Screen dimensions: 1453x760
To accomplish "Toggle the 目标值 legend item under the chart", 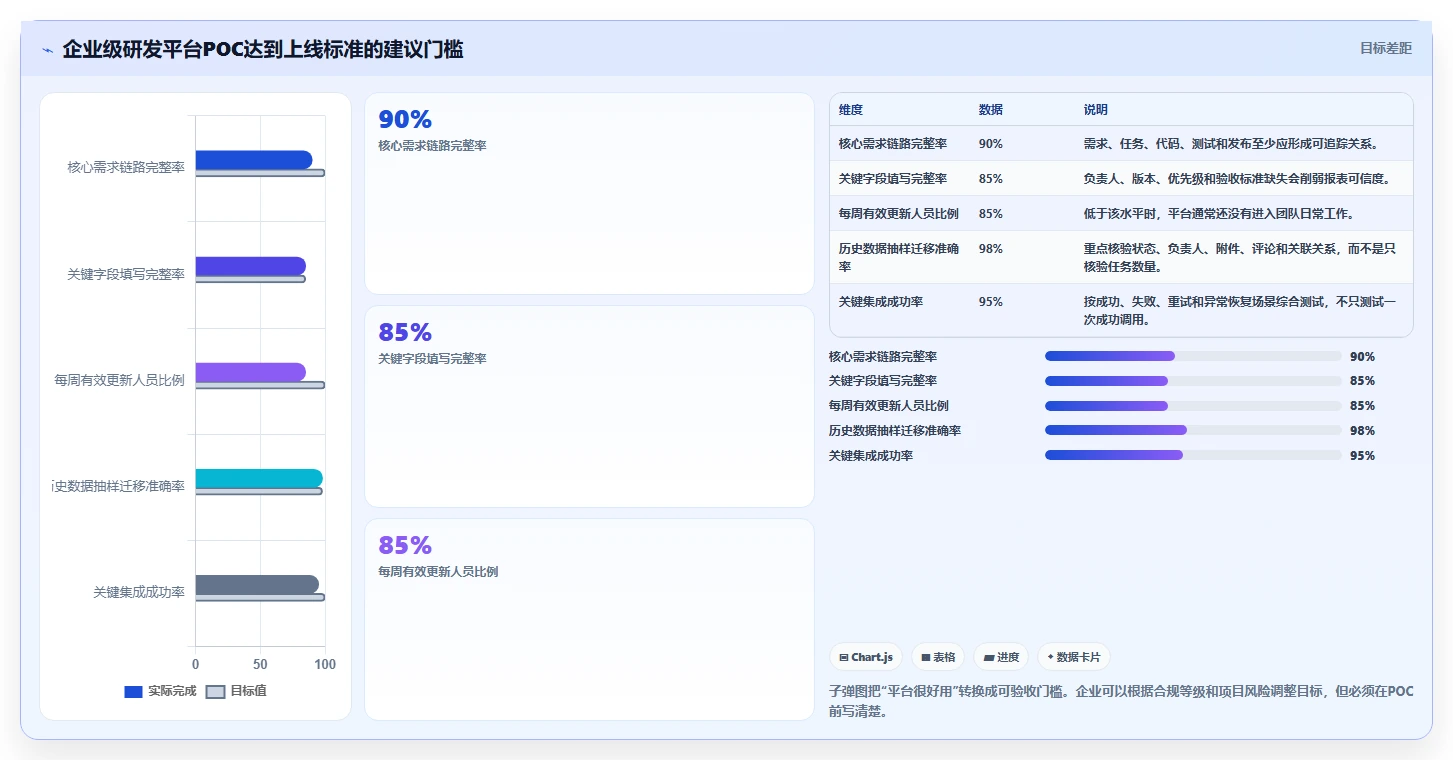I will click(x=237, y=691).
